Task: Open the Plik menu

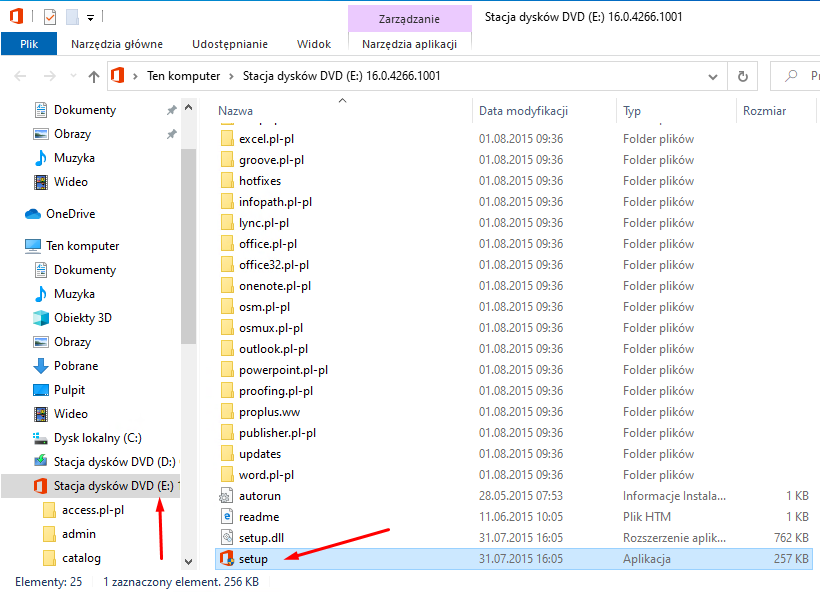Action: (x=29, y=44)
